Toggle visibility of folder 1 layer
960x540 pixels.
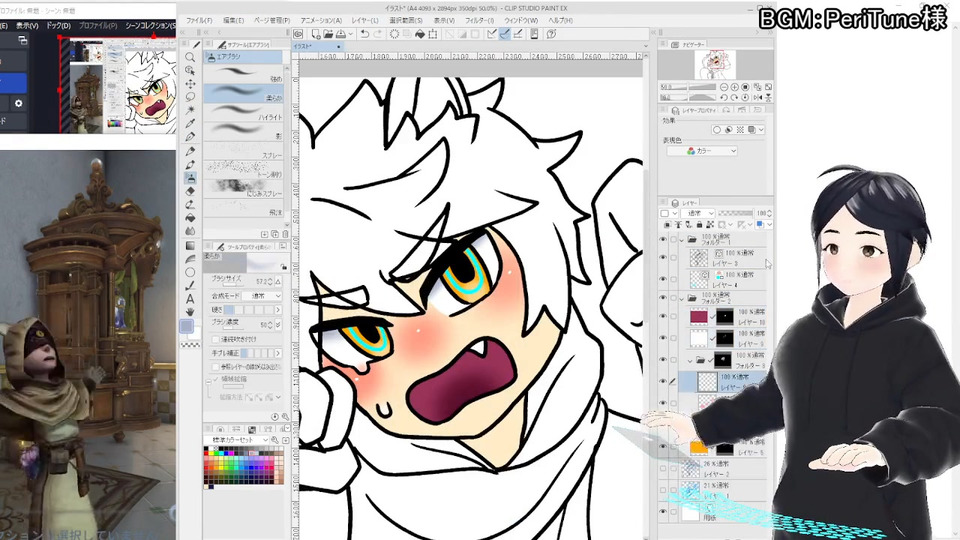tap(663, 239)
